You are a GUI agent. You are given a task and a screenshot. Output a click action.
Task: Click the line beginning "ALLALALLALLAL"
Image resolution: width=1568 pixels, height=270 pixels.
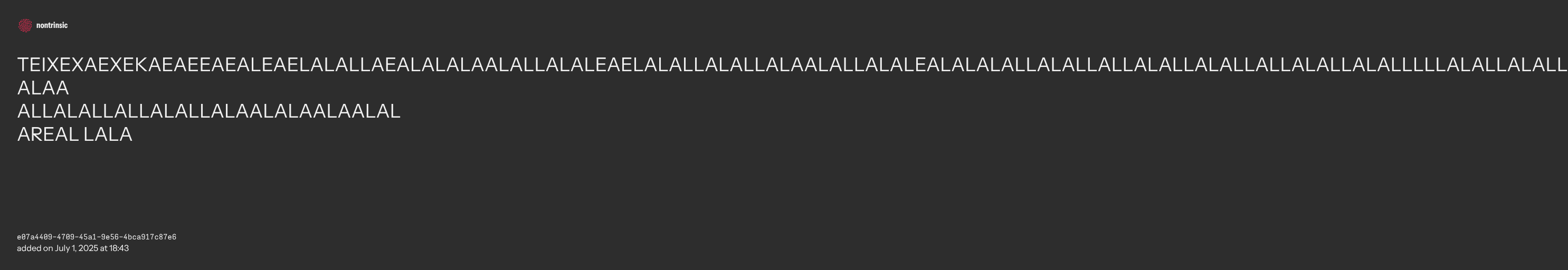(209, 111)
